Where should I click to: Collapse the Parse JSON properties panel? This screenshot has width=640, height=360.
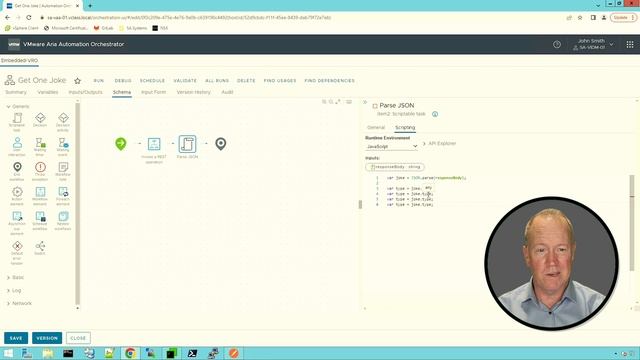click(365, 102)
